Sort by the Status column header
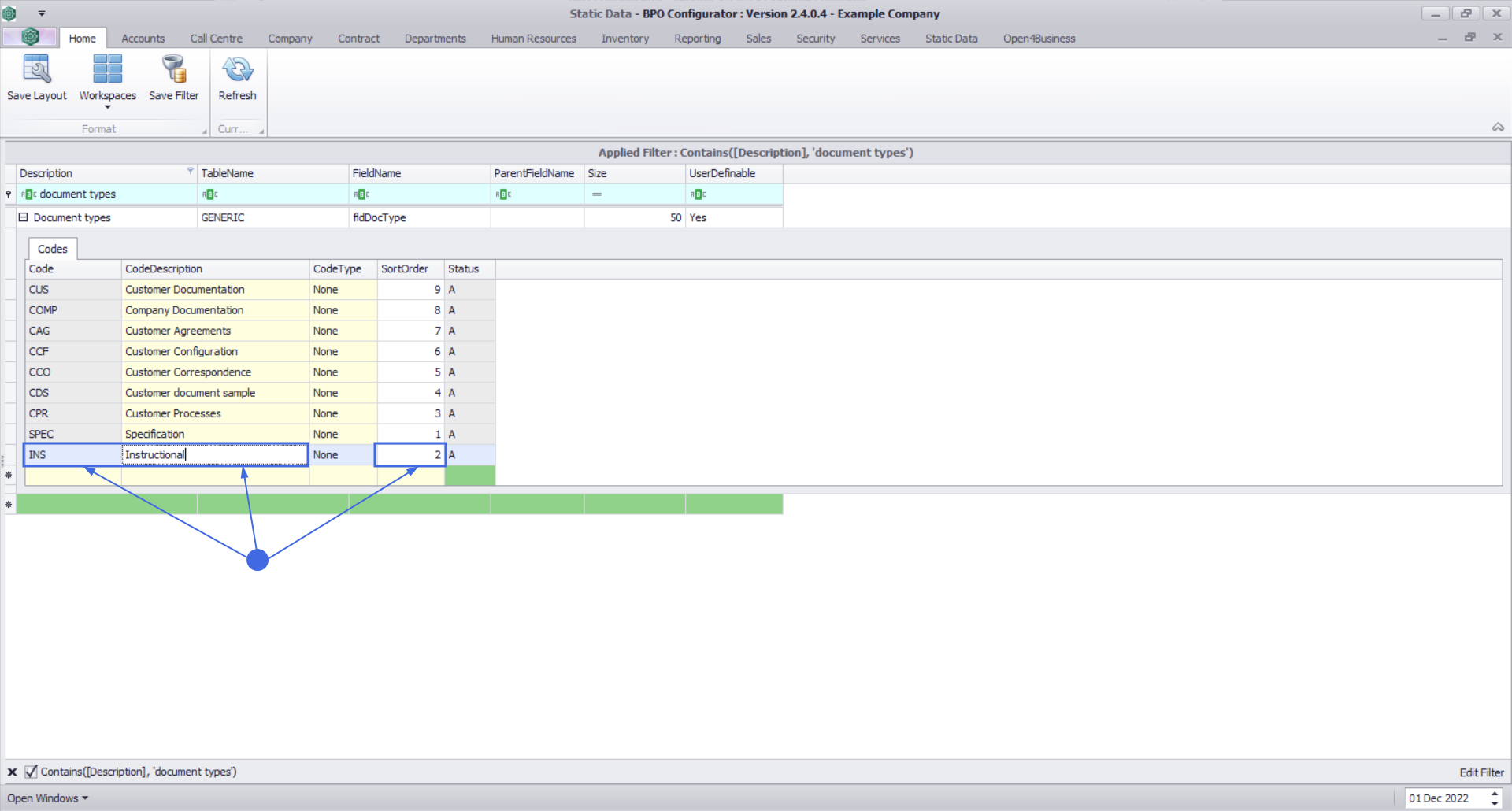This screenshot has height=811, width=1512. pos(470,268)
